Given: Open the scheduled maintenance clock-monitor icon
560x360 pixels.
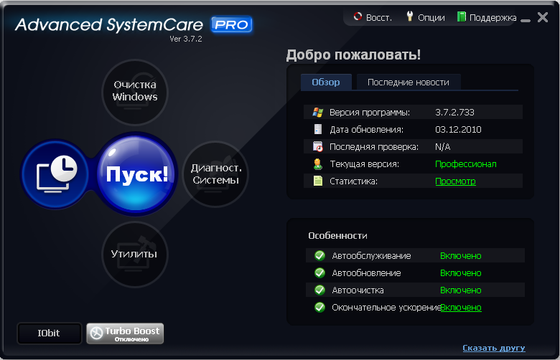Looking at the screenshot, I should [x=56, y=174].
